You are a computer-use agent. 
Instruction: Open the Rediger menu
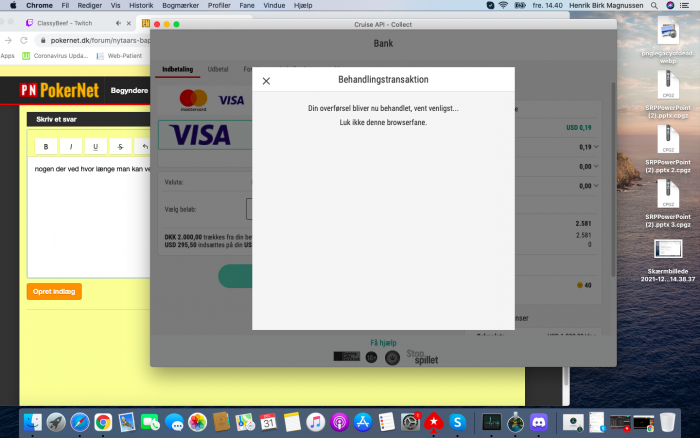tap(90, 5)
